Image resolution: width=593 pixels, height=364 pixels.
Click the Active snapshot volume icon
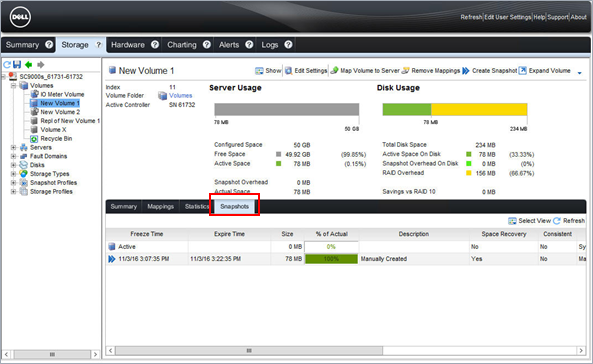112,247
